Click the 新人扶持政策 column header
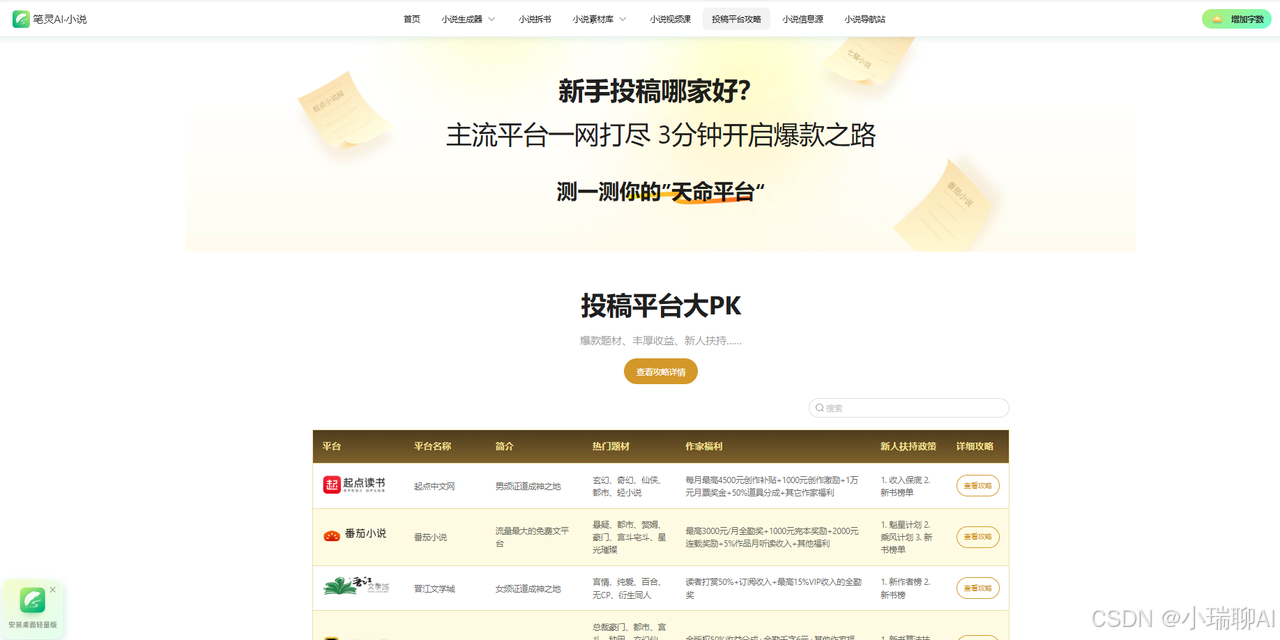Screen dimensions: 1280x640 click(908, 447)
